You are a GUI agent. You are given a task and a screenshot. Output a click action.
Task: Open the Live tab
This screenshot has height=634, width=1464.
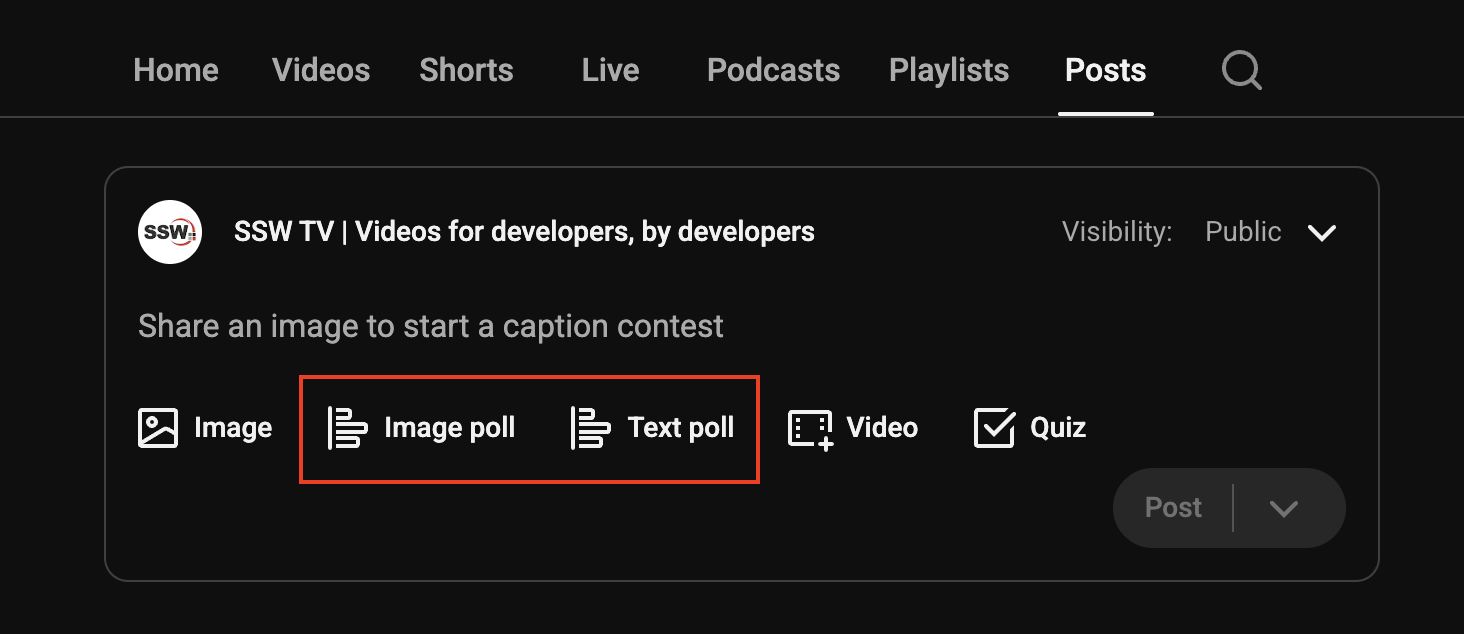tap(610, 70)
